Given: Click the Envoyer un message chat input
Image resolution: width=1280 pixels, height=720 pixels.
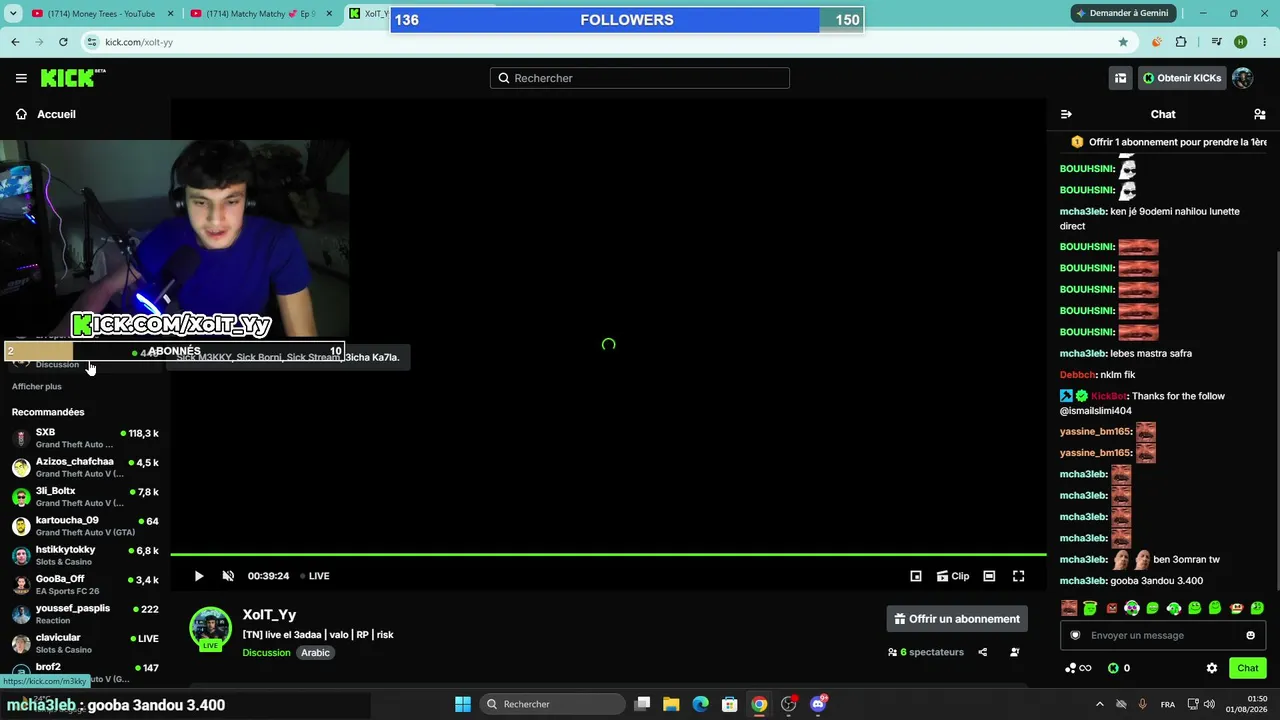Looking at the screenshot, I should click(x=1163, y=635).
